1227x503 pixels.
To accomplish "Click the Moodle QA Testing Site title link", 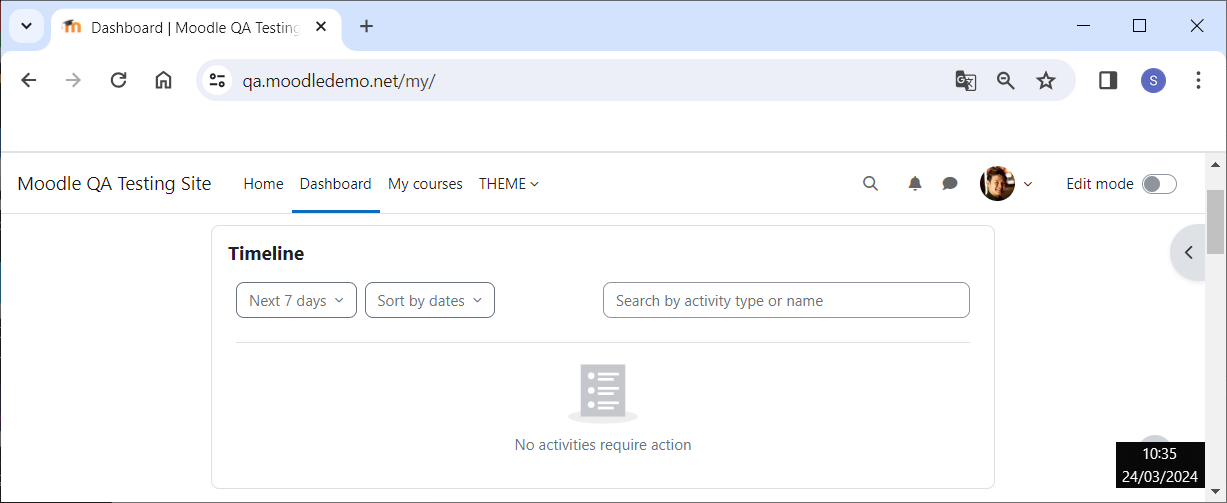I will tap(114, 184).
